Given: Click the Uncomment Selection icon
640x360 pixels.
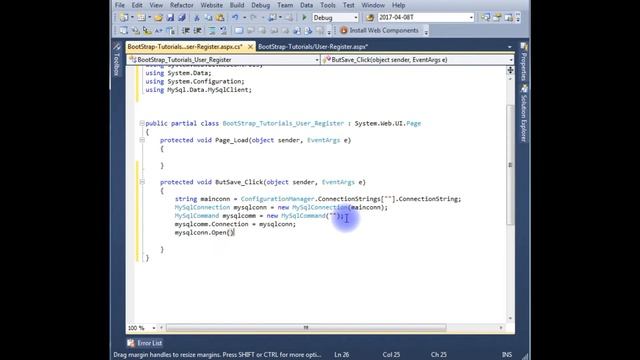Looking at the screenshot, I should (224, 31).
